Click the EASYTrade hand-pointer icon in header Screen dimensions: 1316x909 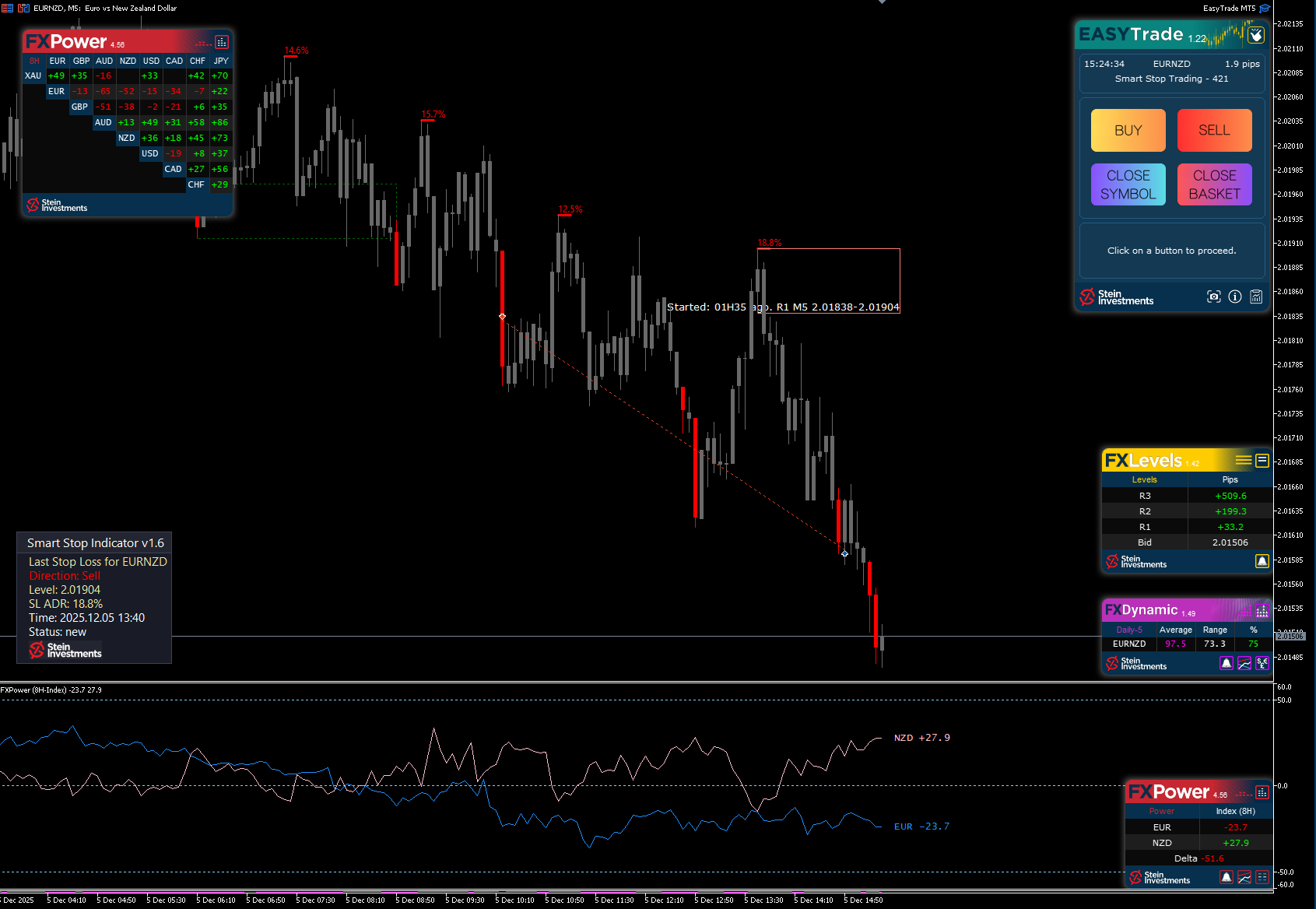[1256, 35]
